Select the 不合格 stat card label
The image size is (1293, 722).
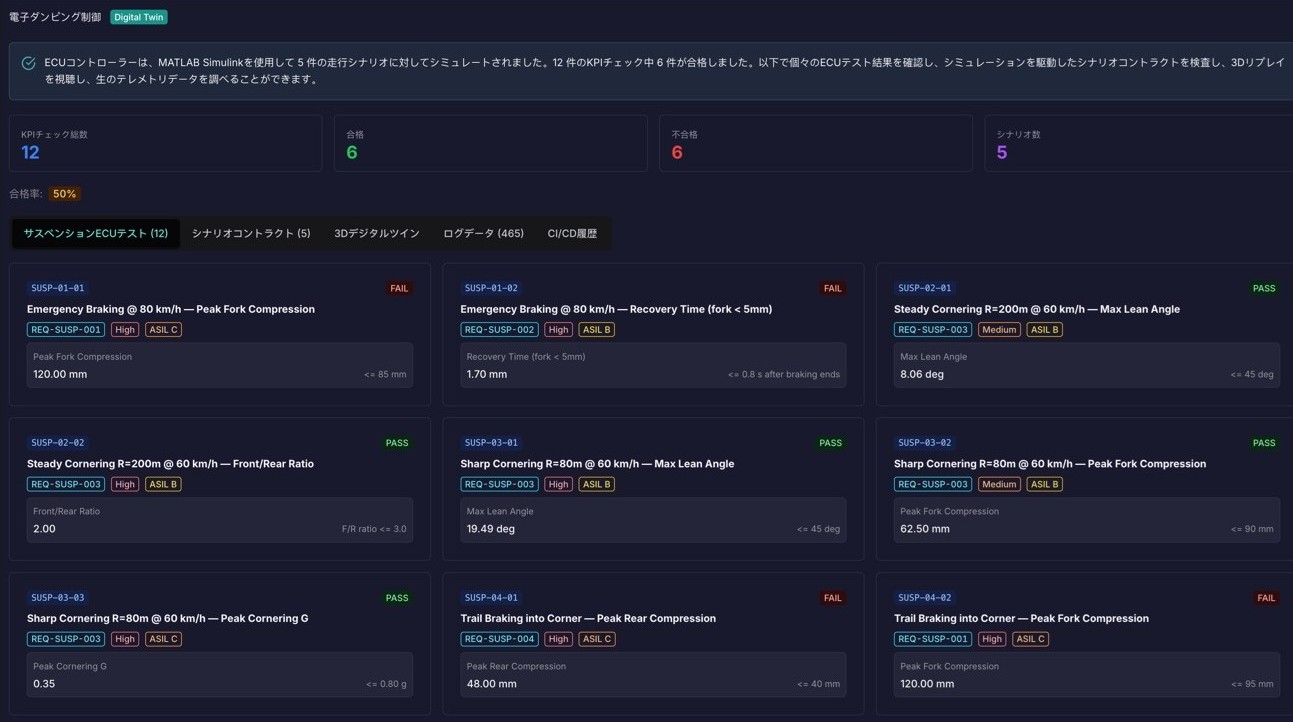pos(684,134)
